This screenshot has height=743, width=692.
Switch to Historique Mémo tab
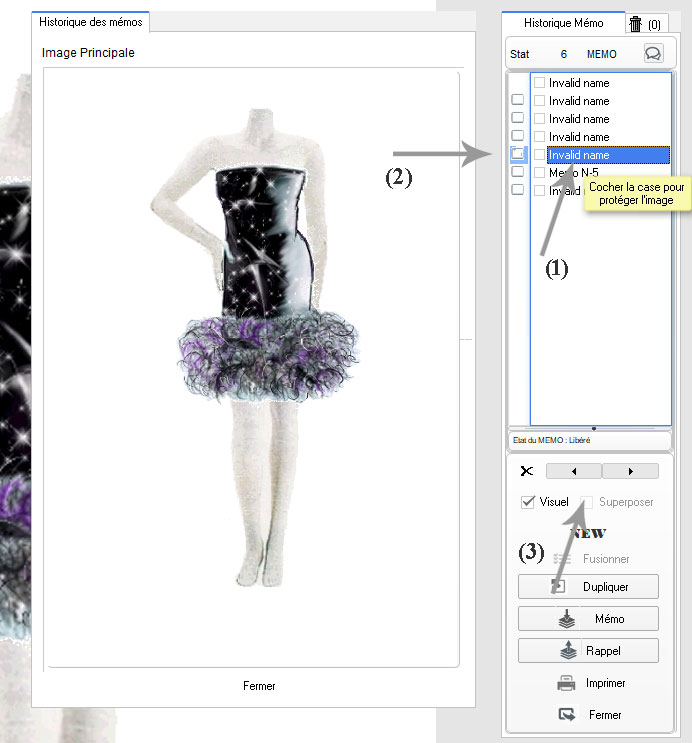click(x=563, y=23)
